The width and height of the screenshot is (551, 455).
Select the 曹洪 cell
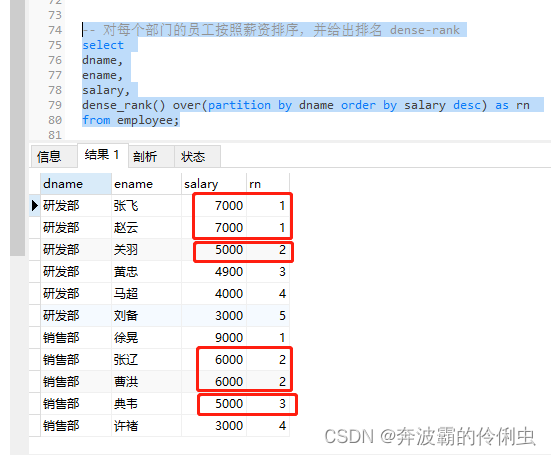pyautogui.click(x=147, y=382)
